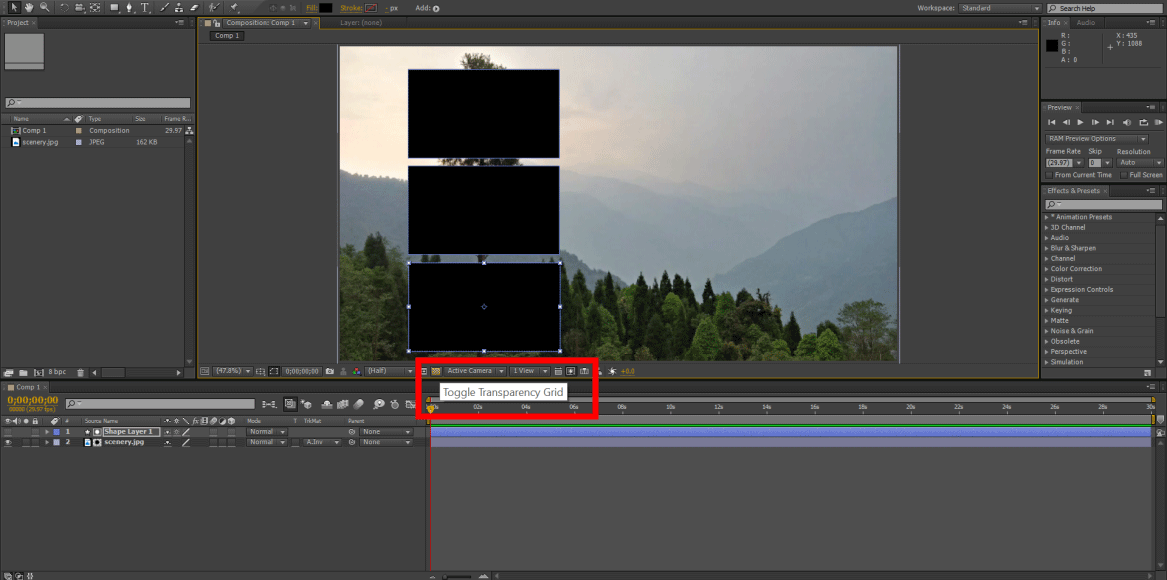This screenshot has width=1167, height=580.
Task: Open the Stroke color swatch
Action: pyautogui.click(x=371, y=8)
